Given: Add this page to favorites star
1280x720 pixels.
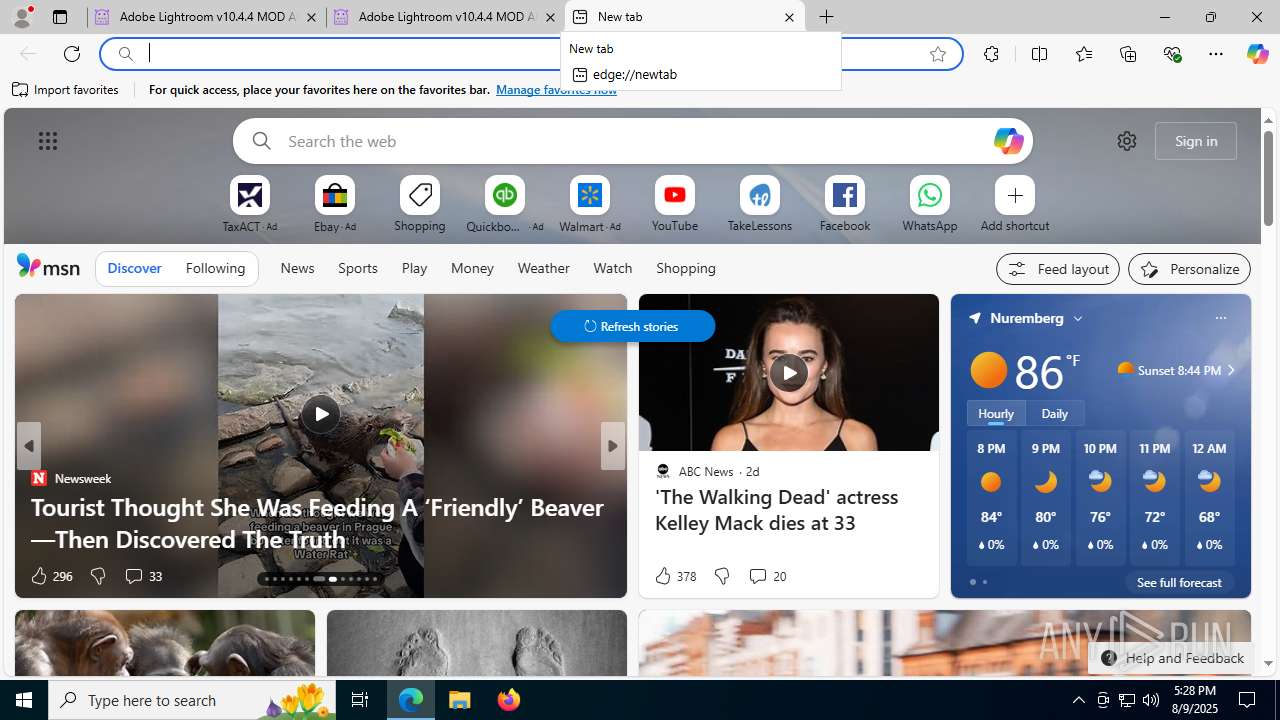Looking at the screenshot, I should 937,54.
